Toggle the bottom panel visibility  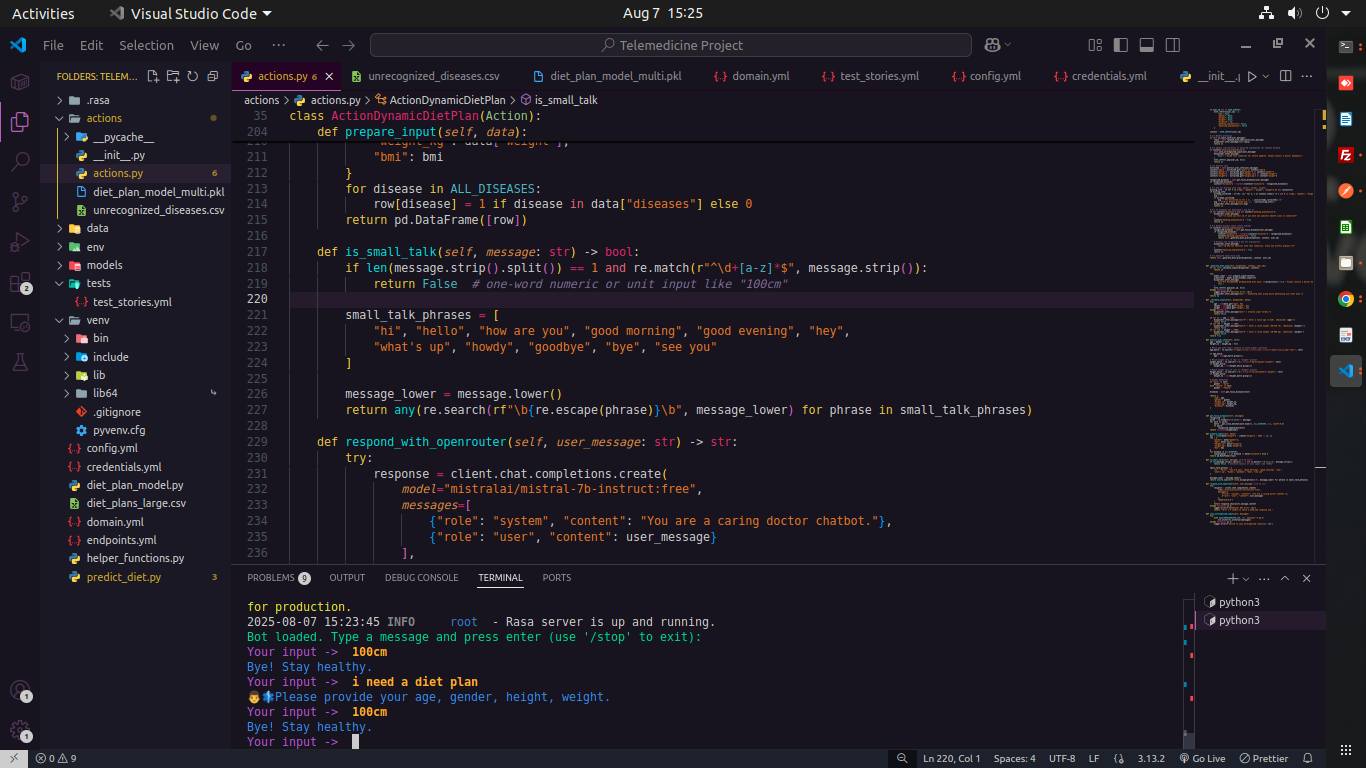click(1146, 45)
